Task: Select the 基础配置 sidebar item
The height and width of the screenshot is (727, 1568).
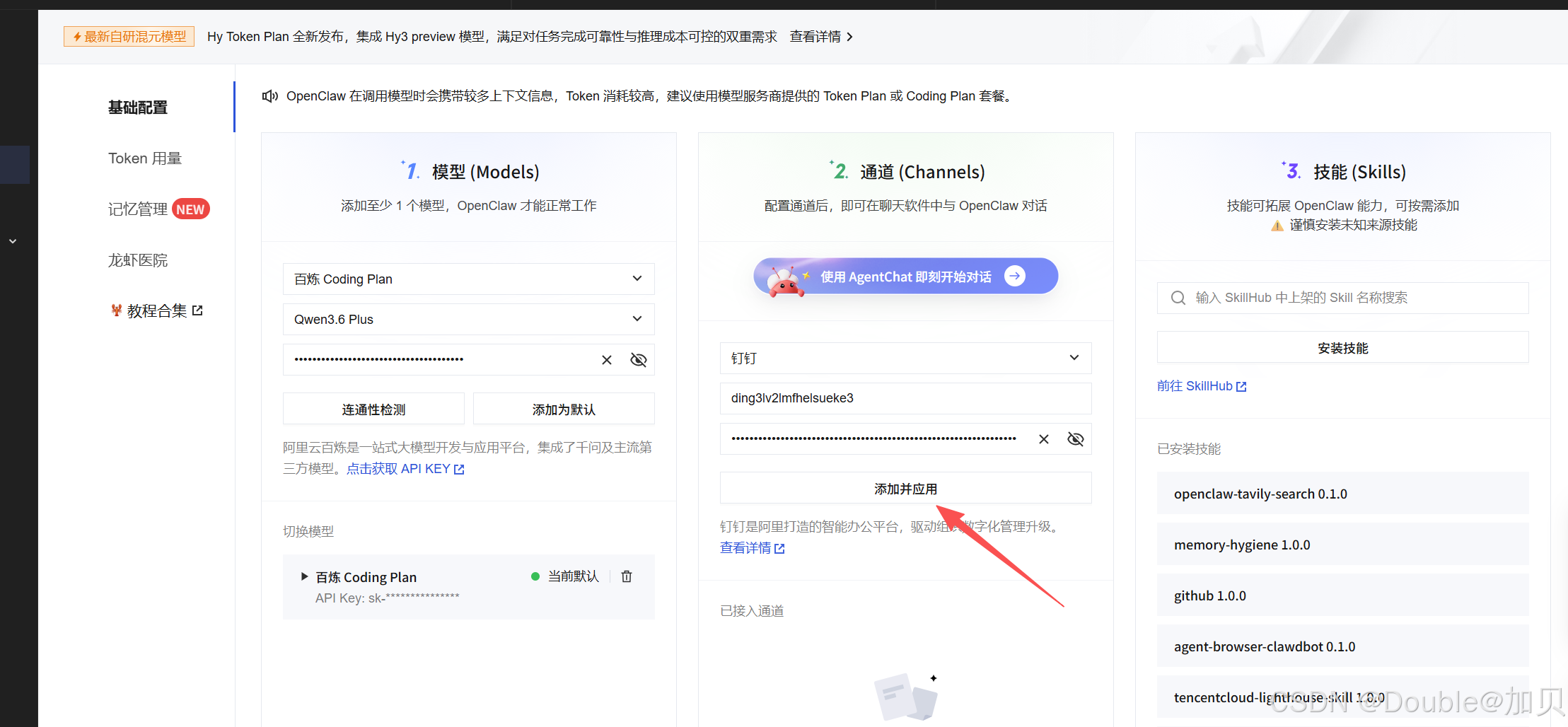Action: pyautogui.click(x=138, y=107)
